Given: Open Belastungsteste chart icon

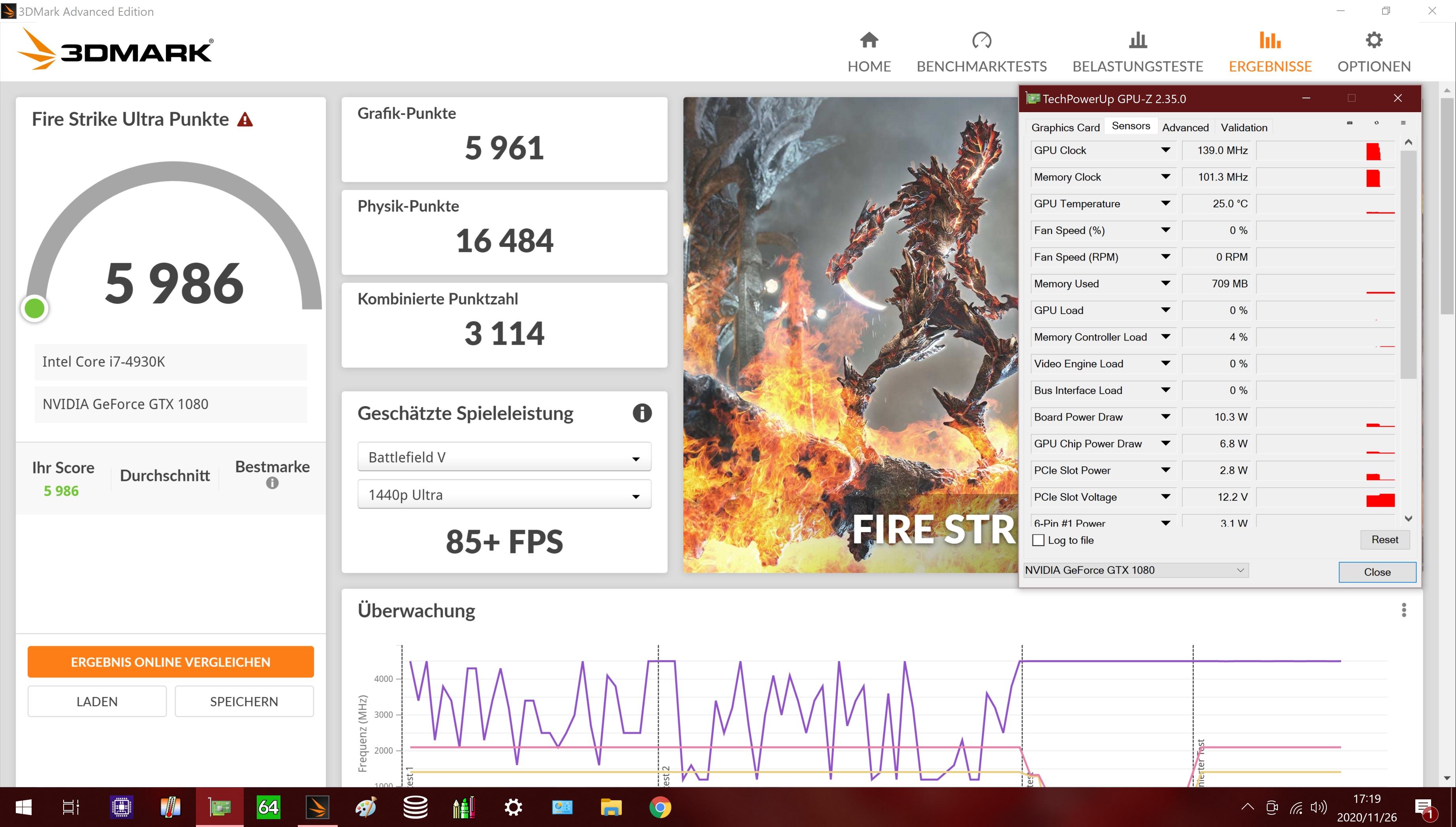Looking at the screenshot, I should 1137,40.
